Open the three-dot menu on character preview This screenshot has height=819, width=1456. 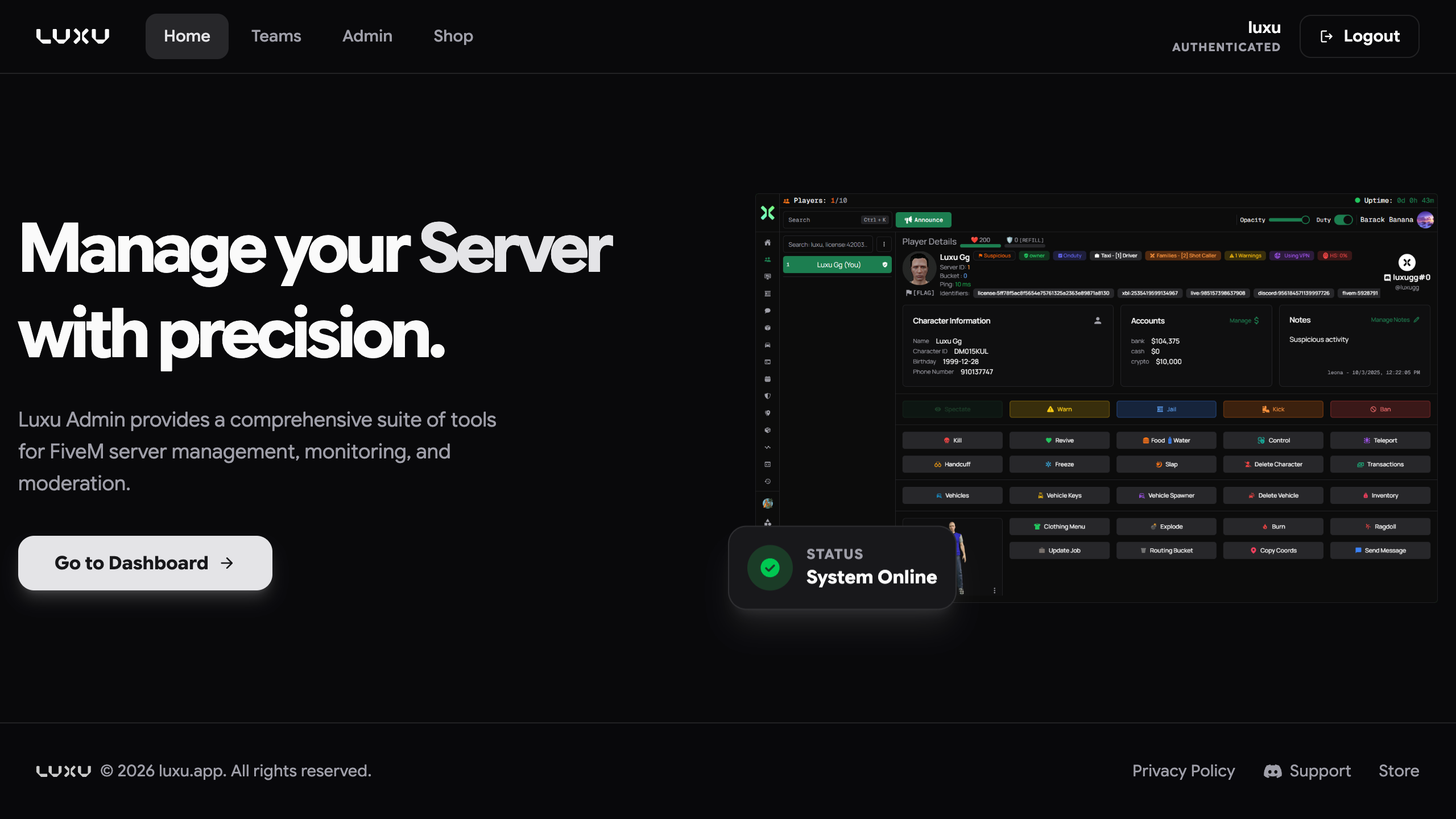click(994, 590)
